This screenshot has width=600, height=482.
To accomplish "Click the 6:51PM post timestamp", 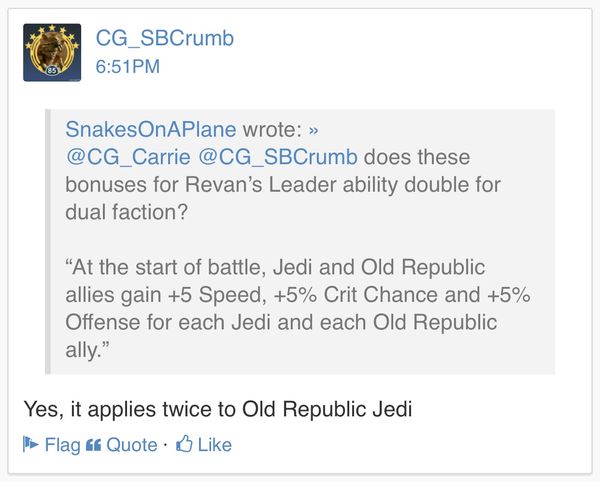I will point(127,68).
